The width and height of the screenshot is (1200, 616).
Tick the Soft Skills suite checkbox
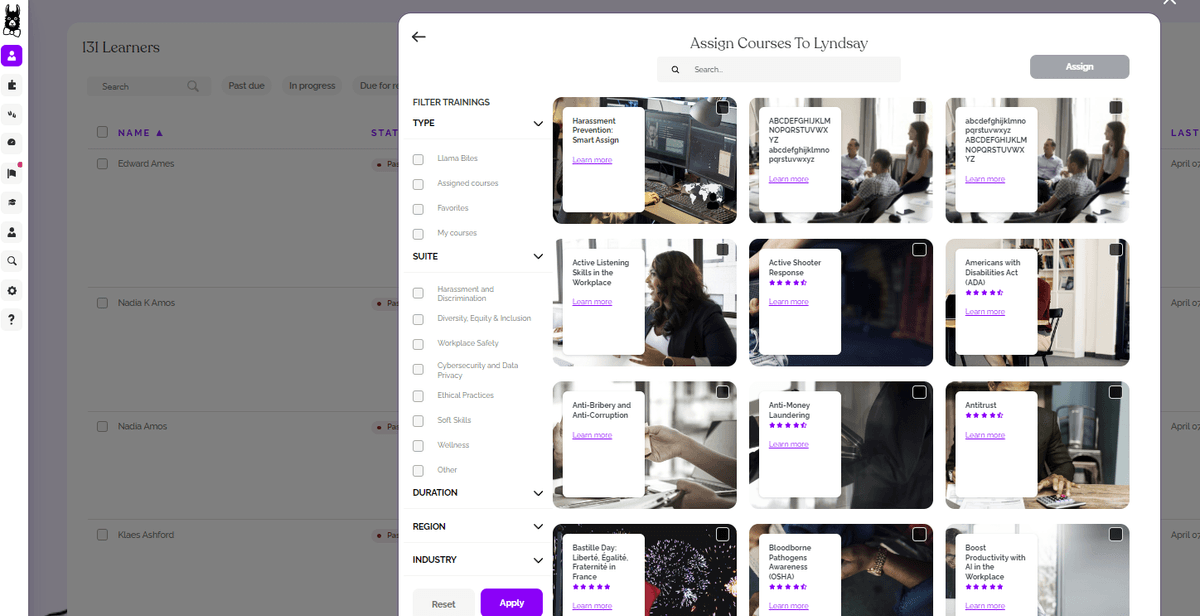coord(418,421)
